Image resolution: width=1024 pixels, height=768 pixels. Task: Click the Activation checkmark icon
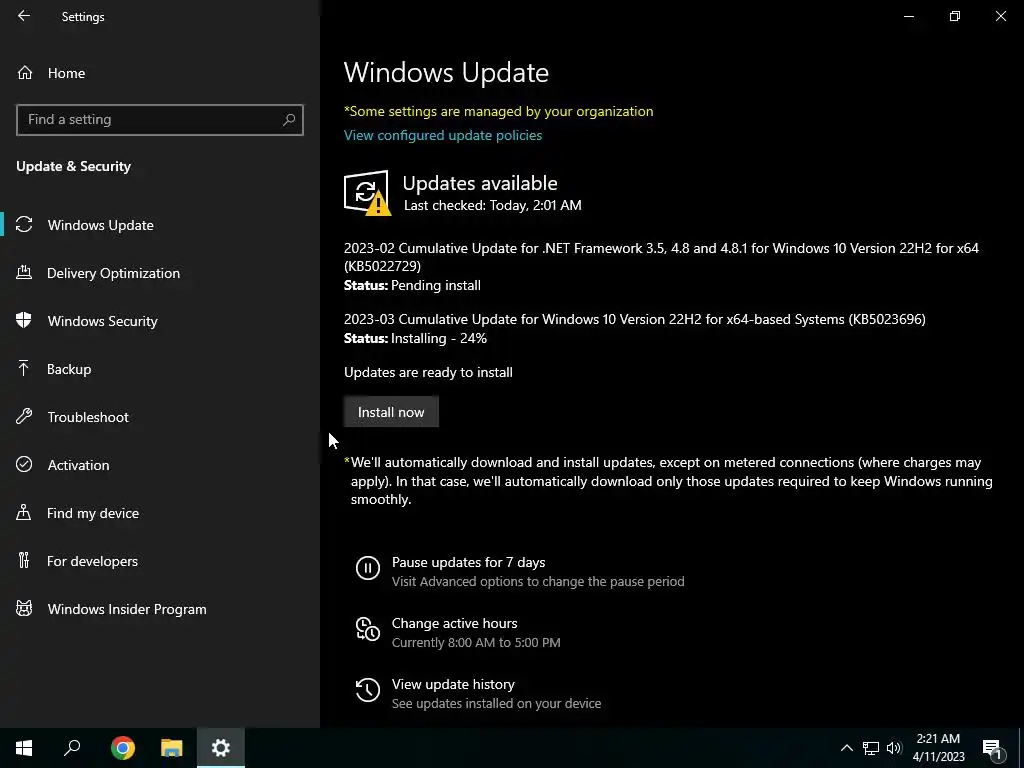click(x=24, y=464)
